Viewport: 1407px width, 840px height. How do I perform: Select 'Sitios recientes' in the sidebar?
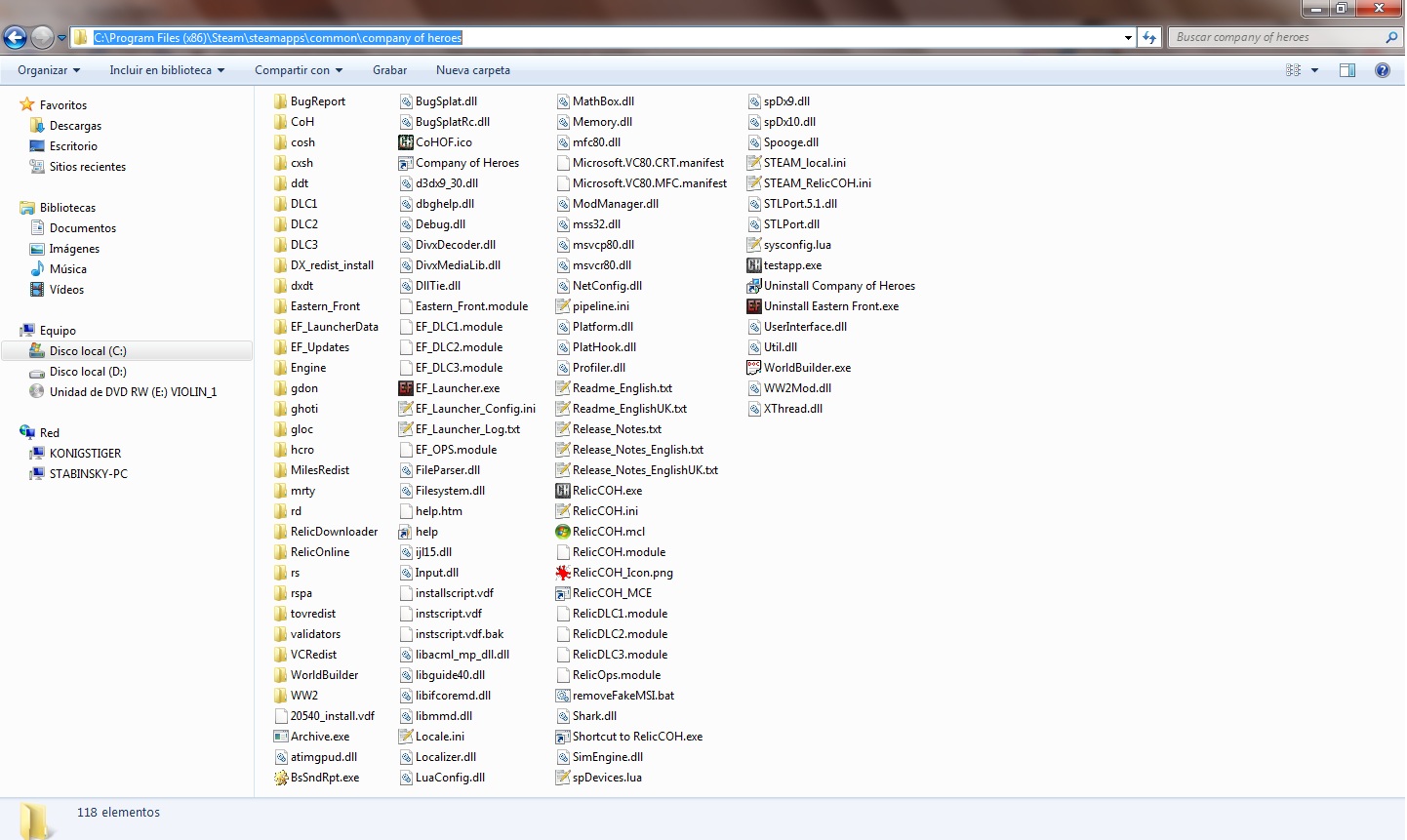pos(88,167)
